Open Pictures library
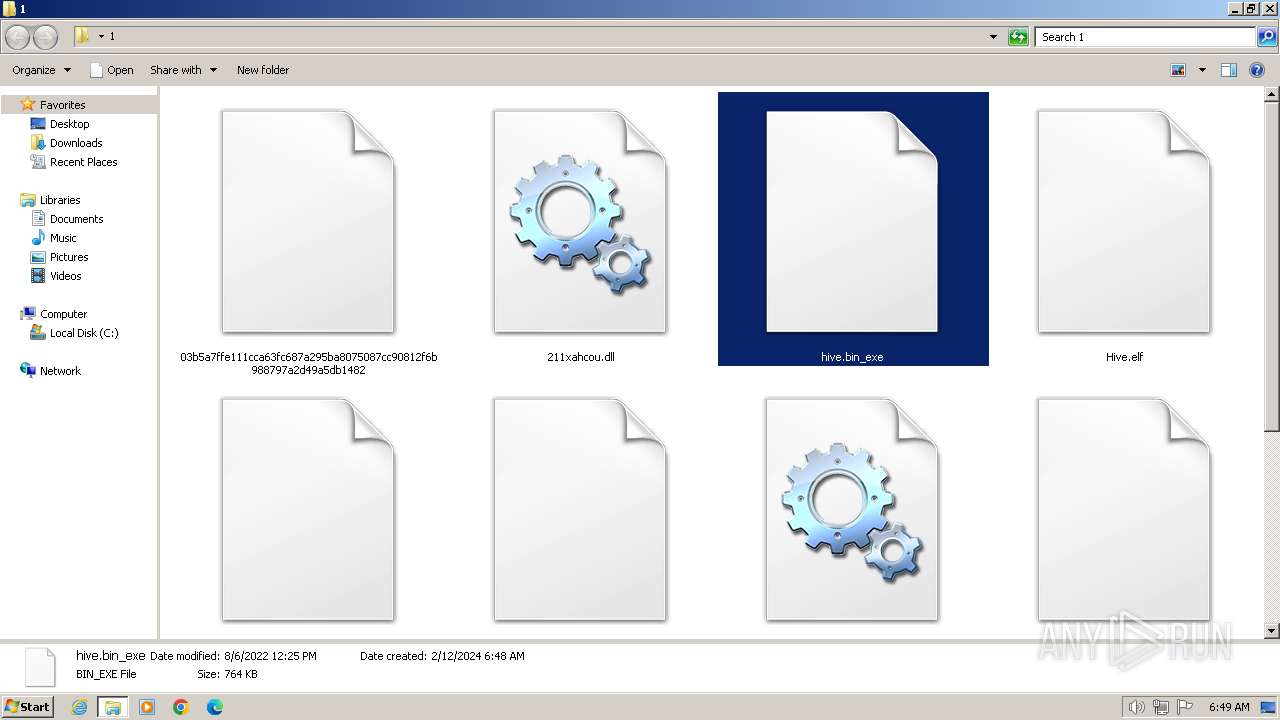Viewport: 1280px width, 720px height. [x=69, y=257]
